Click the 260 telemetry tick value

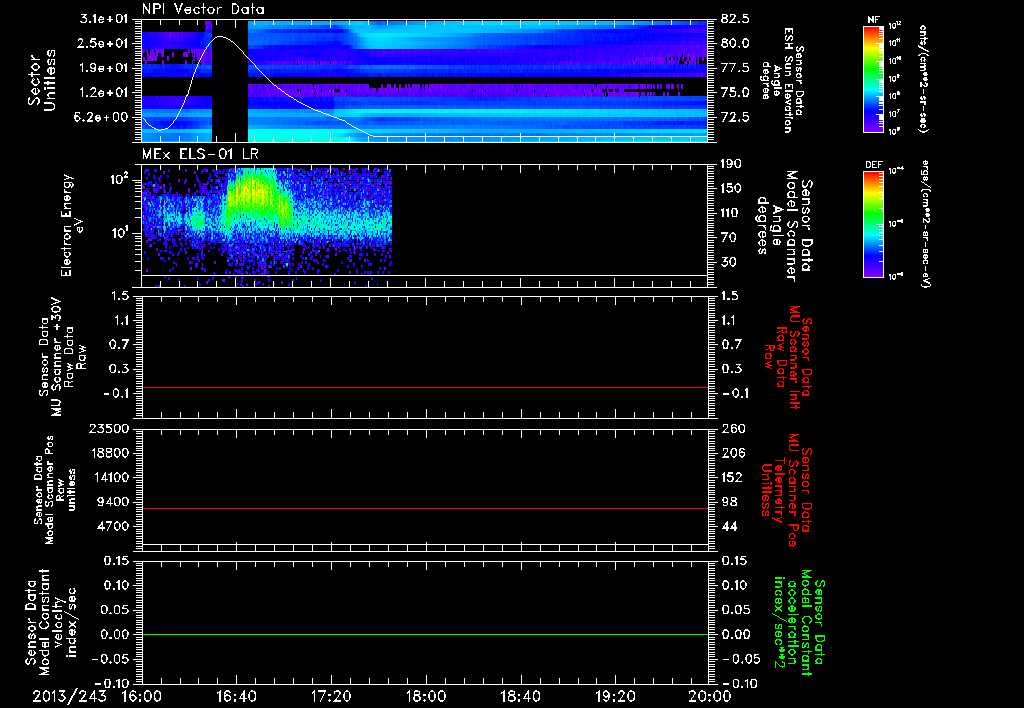point(731,429)
